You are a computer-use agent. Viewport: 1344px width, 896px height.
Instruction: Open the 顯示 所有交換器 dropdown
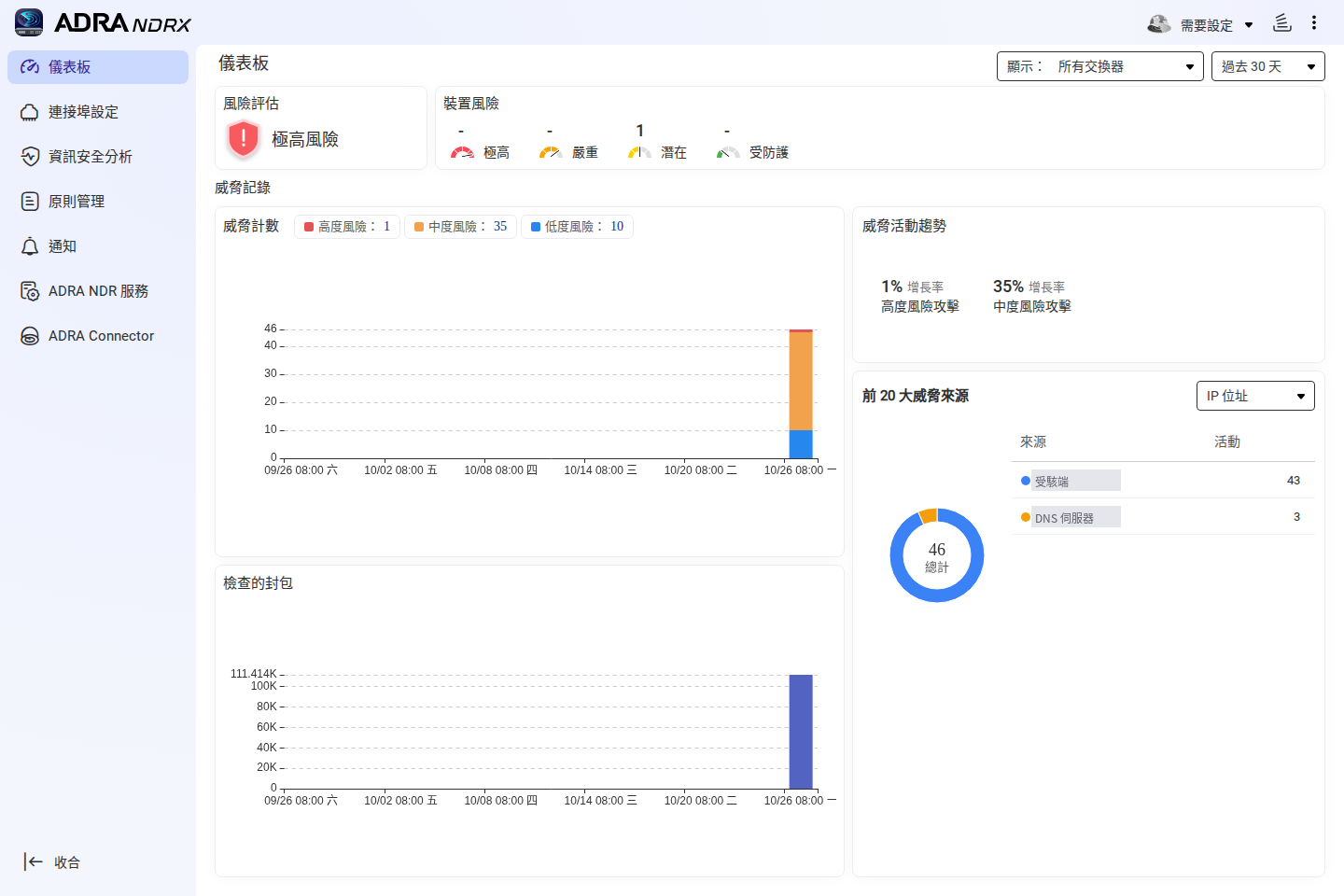(x=1100, y=66)
